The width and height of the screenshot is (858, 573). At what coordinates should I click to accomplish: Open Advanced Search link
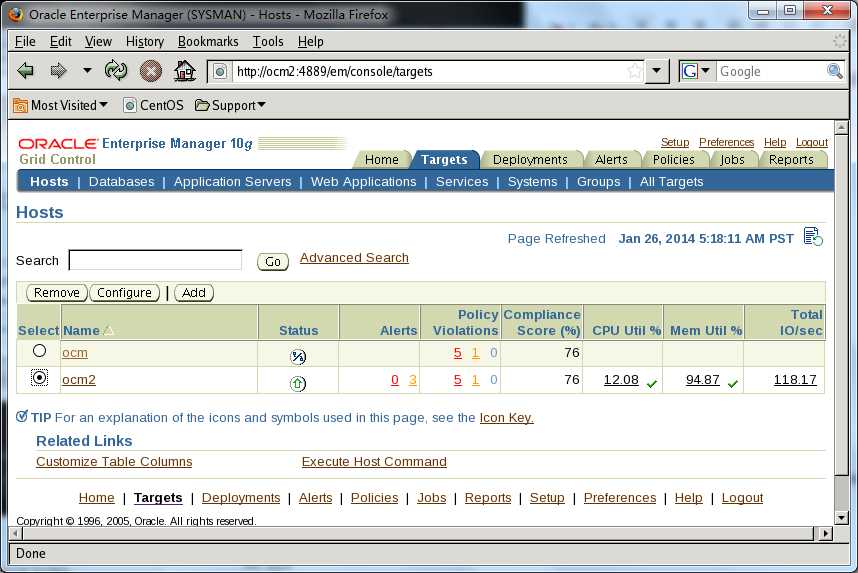(x=354, y=258)
